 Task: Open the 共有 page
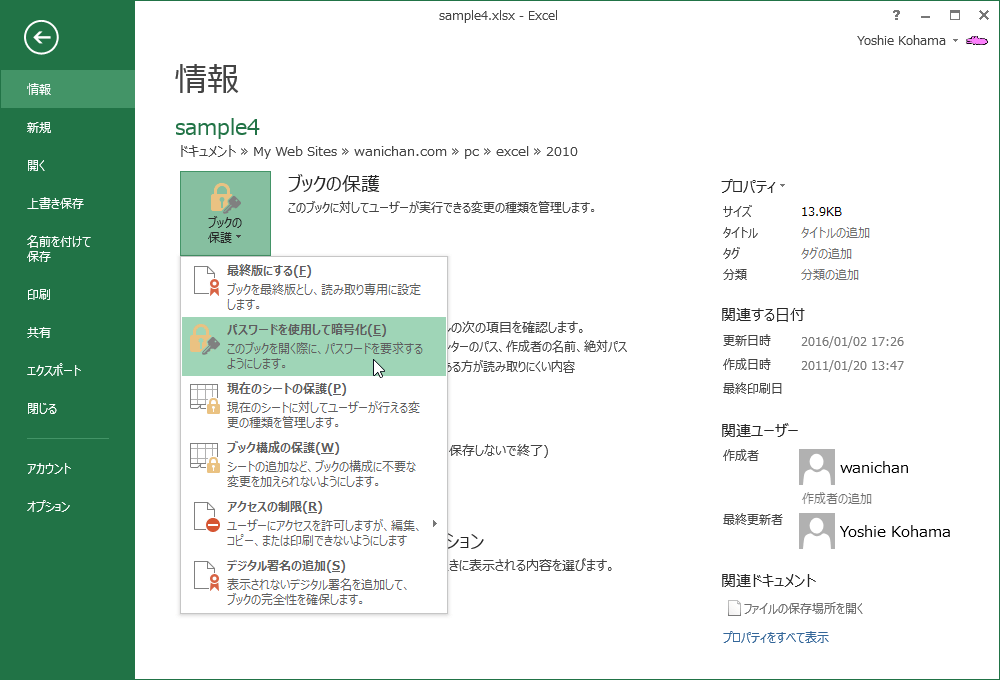click(68, 332)
